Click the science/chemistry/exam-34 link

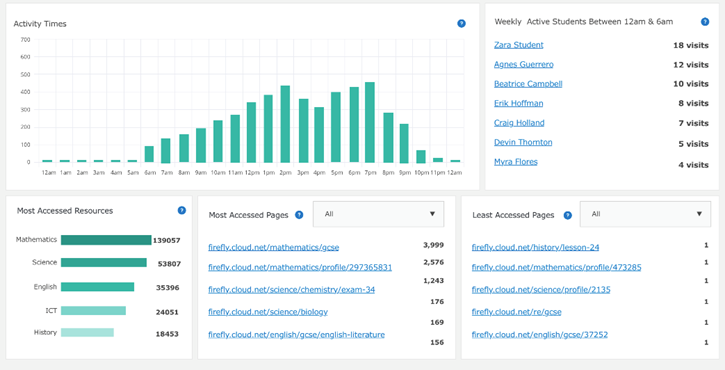point(291,290)
